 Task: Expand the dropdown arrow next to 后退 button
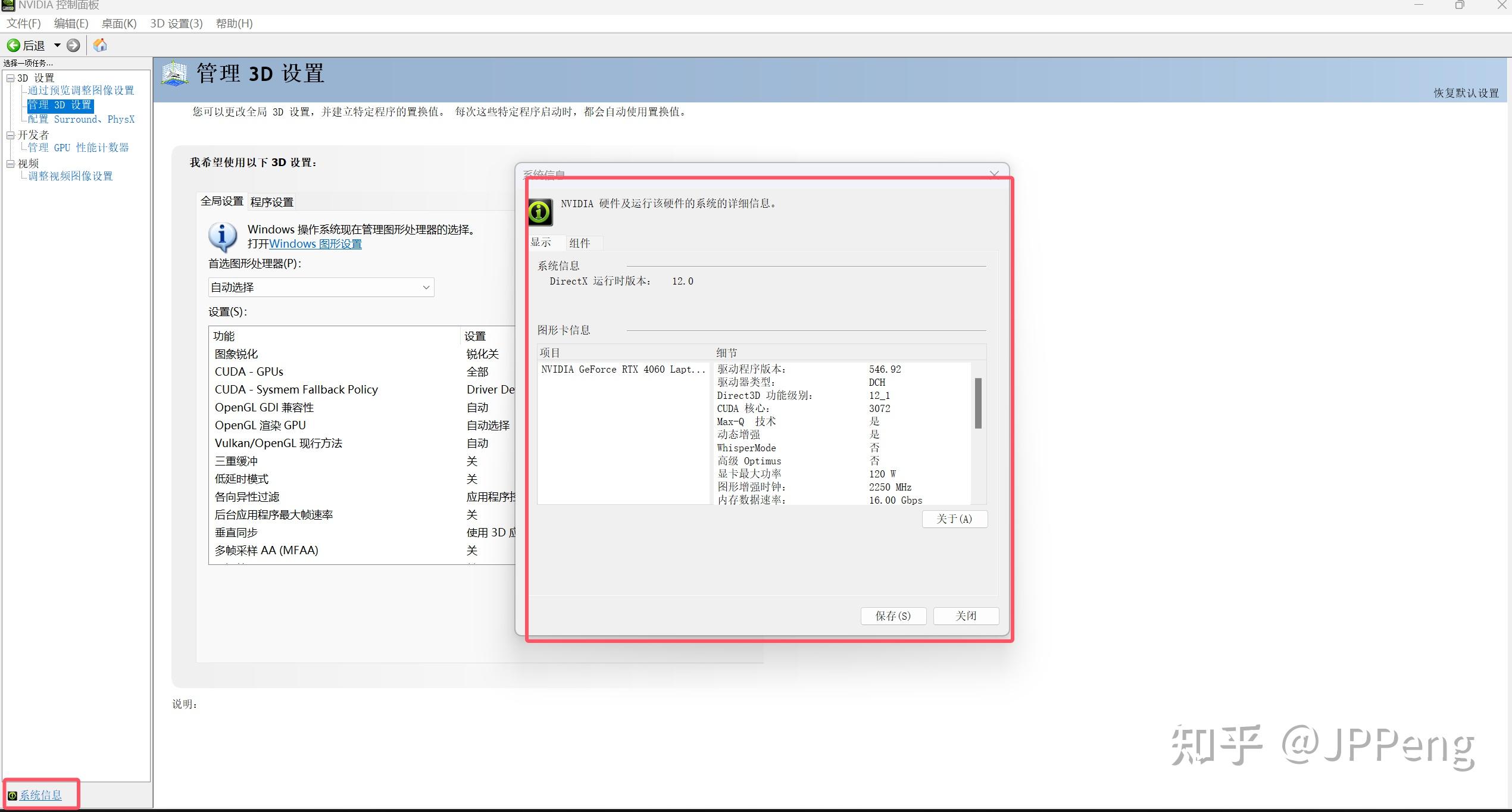[57, 45]
